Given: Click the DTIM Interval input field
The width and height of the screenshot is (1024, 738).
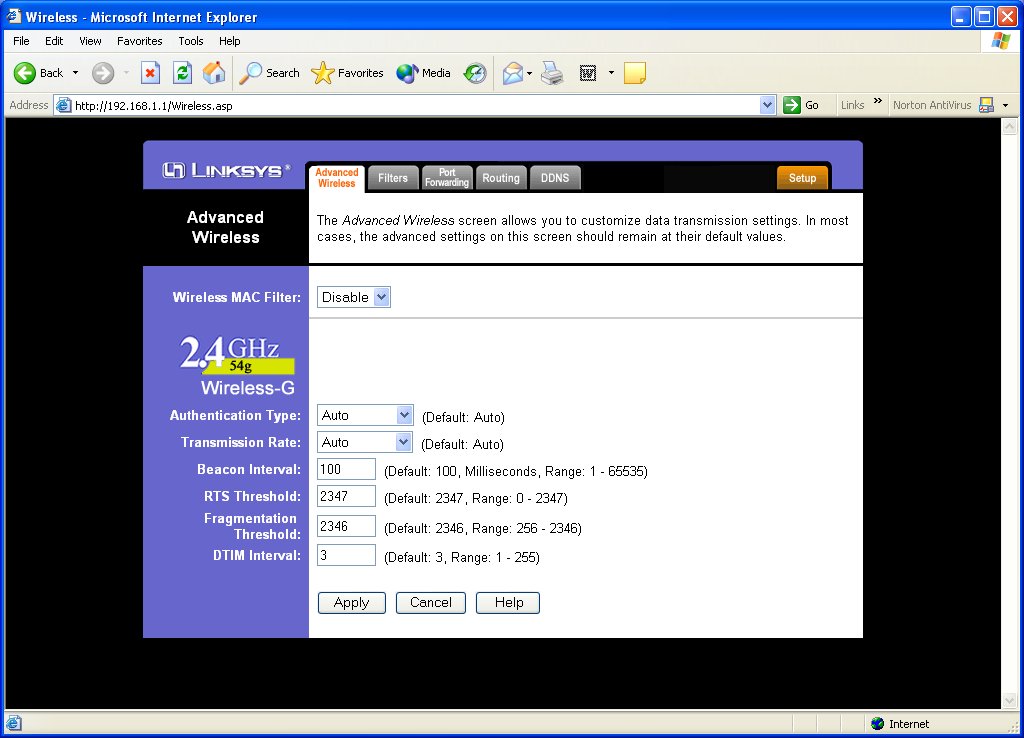Looking at the screenshot, I should pos(345,555).
